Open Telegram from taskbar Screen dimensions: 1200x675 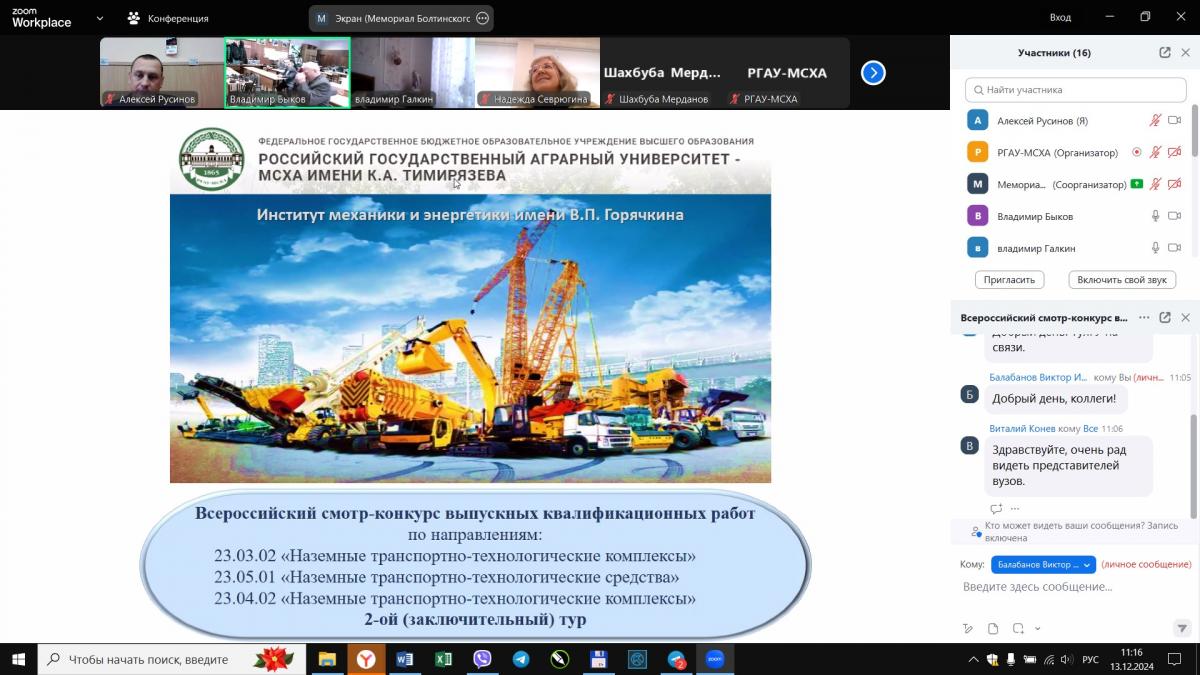pos(521,660)
